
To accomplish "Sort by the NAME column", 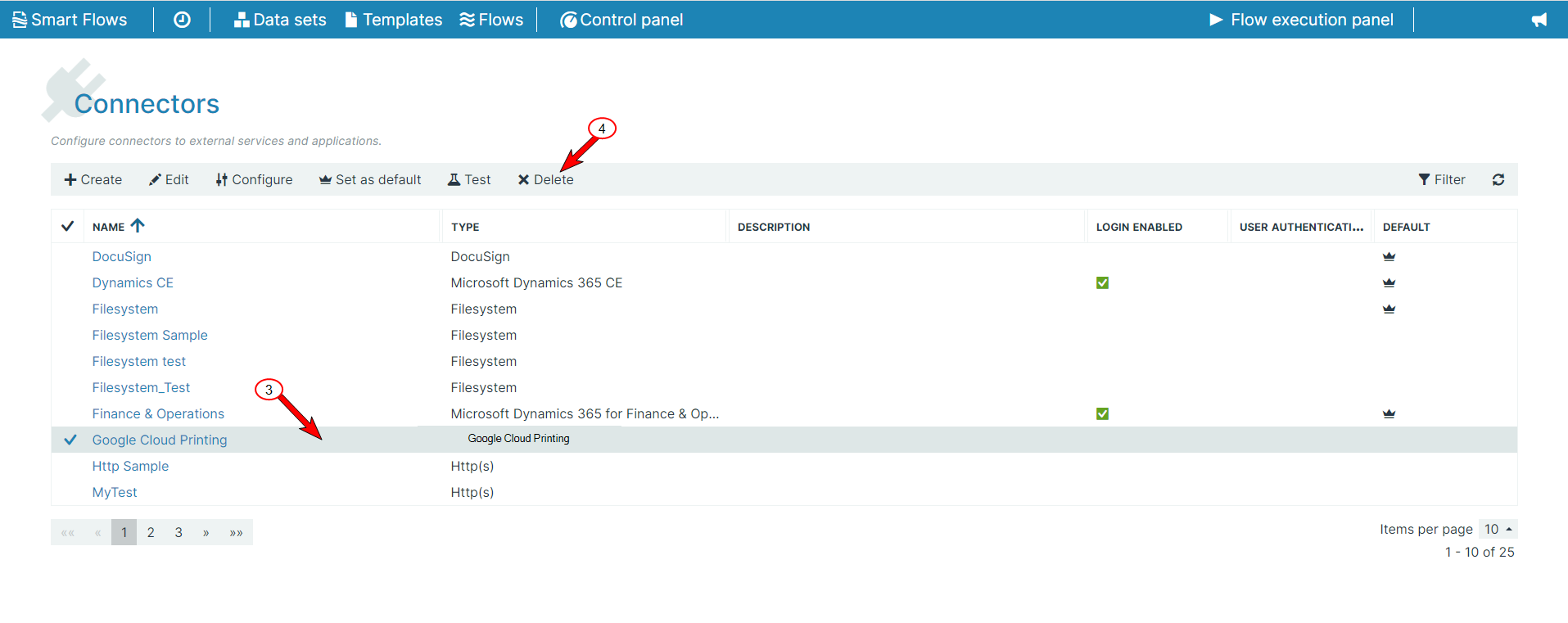I will pyautogui.click(x=108, y=227).
